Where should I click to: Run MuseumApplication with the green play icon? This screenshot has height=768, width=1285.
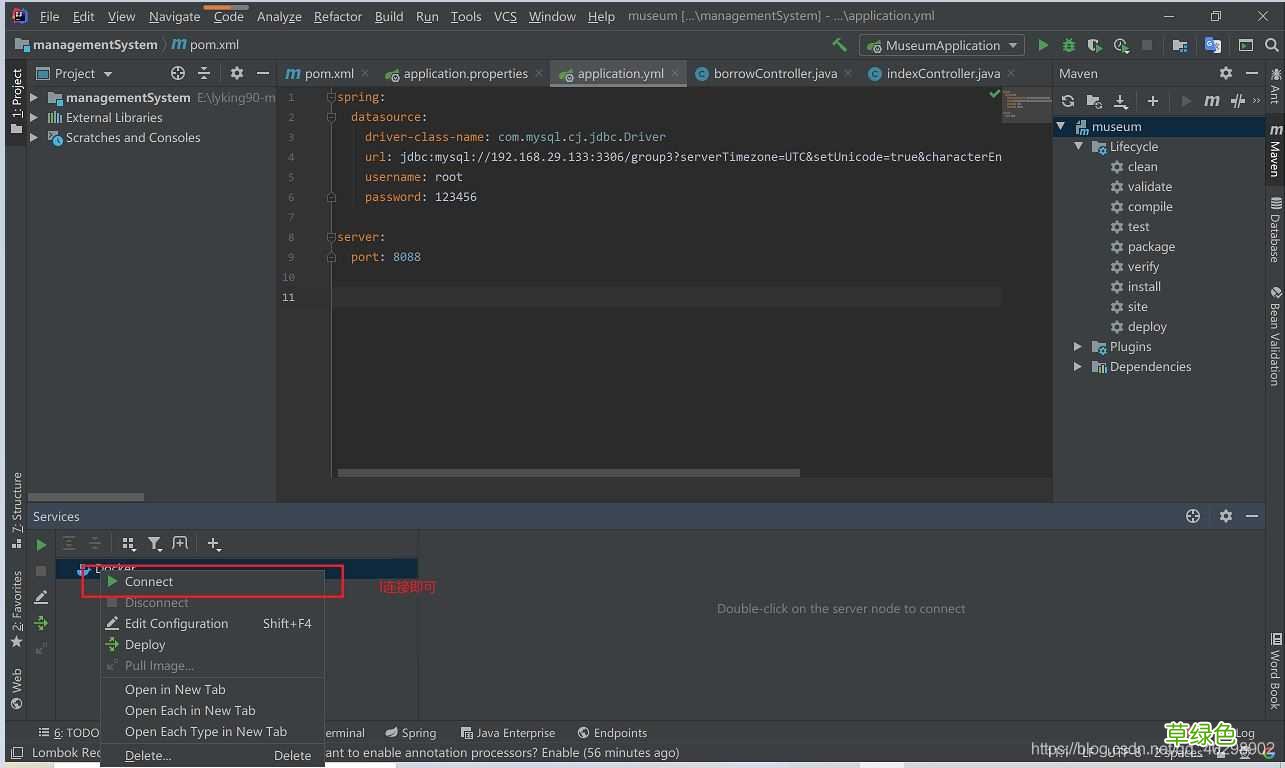tap(1043, 45)
